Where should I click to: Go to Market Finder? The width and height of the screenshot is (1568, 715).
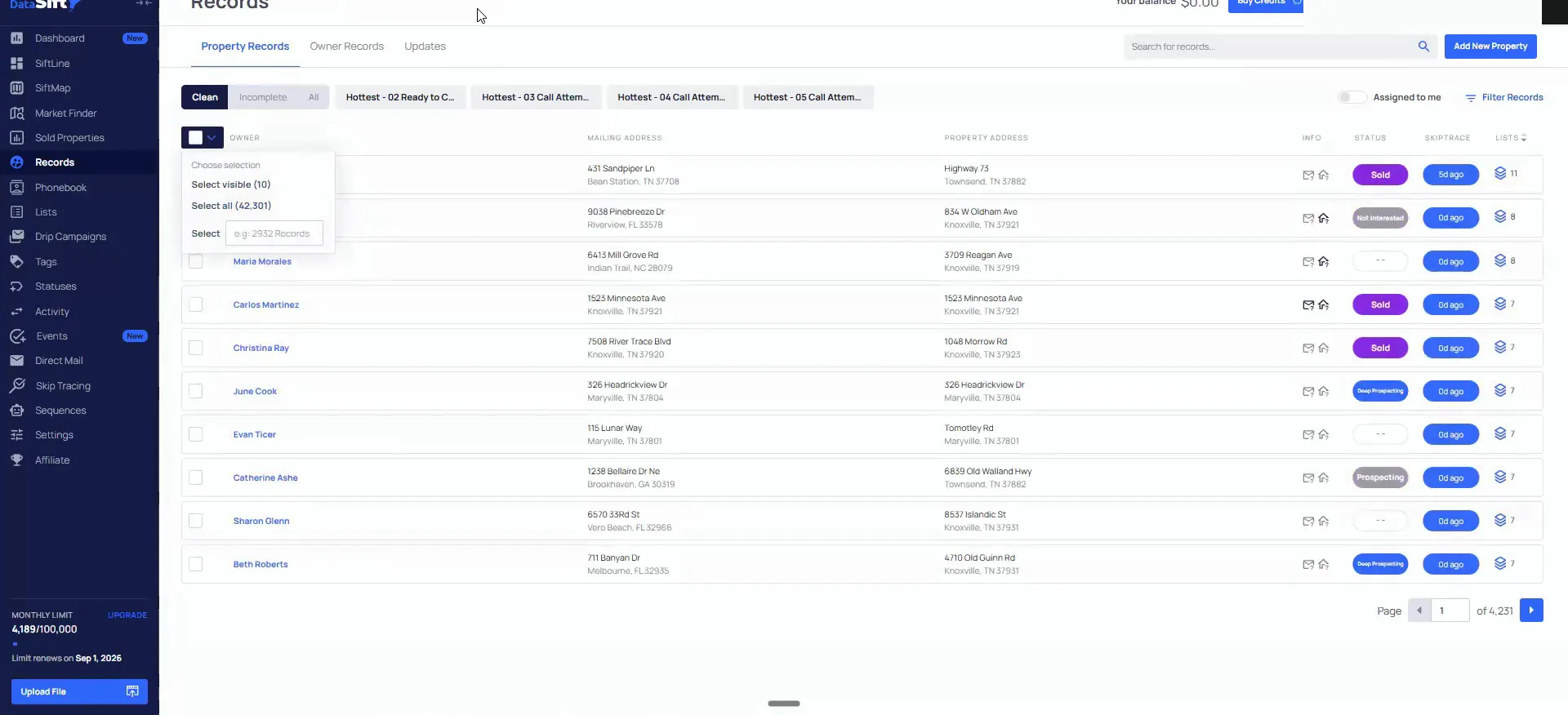pyautogui.click(x=65, y=113)
